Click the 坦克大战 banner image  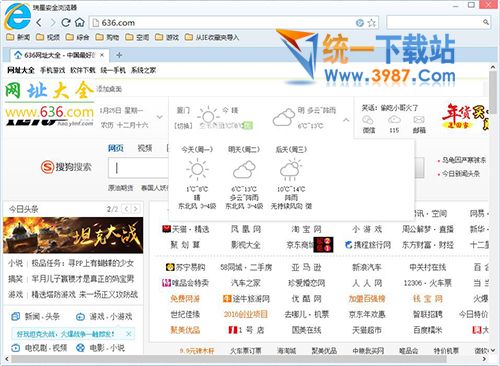click(73, 235)
